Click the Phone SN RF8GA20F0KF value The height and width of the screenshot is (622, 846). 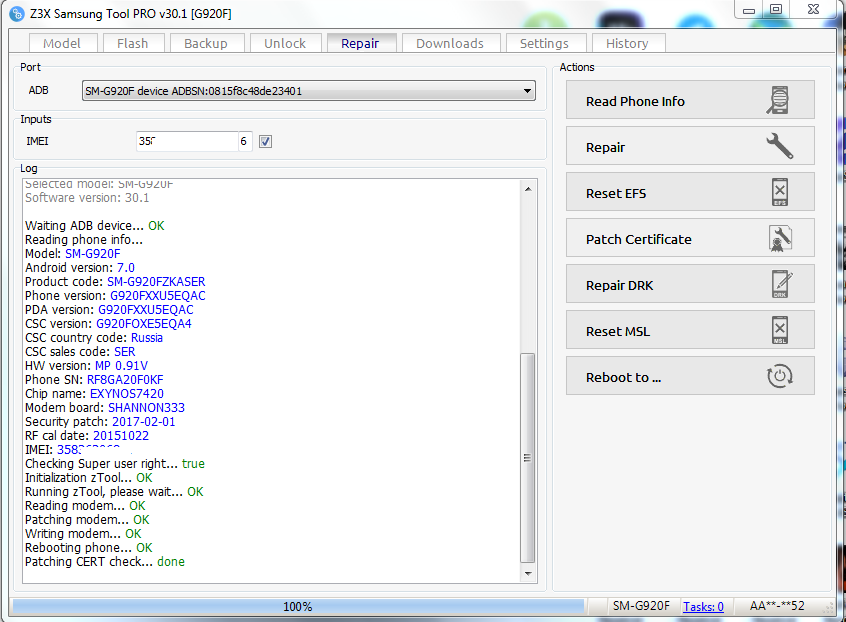125,380
